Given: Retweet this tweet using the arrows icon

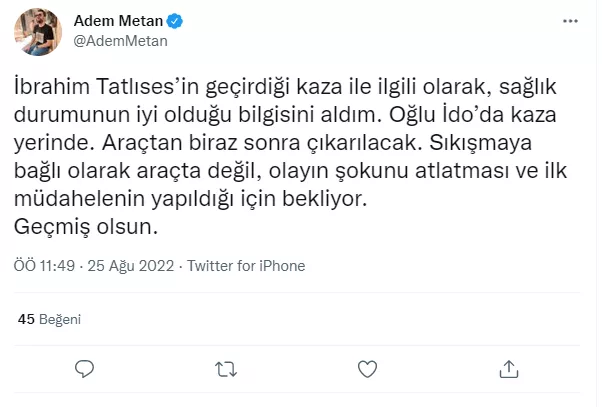Looking at the screenshot, I should pyautogui.click(x=227, y=368).
